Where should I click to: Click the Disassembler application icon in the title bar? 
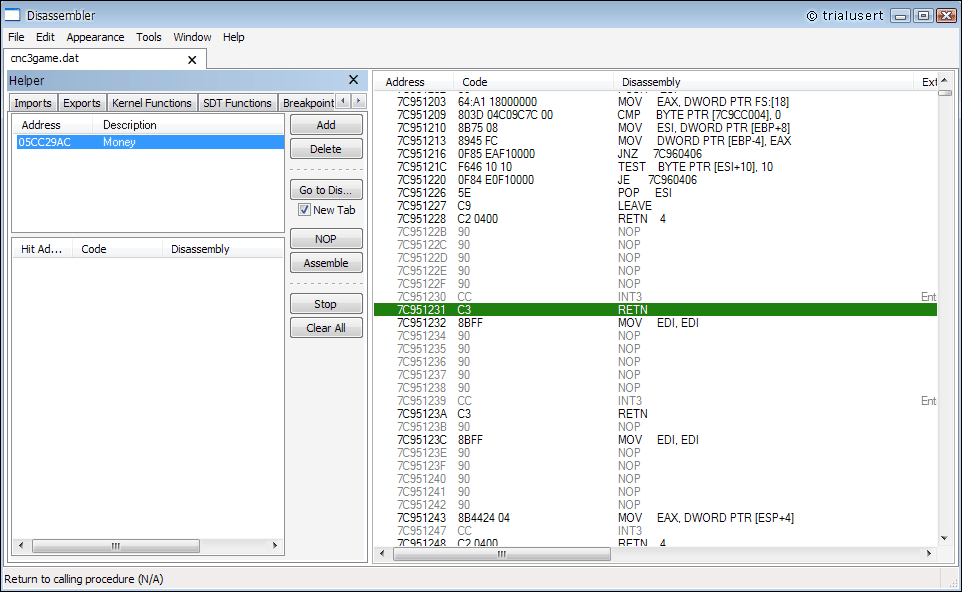click(x=13, y=15)
